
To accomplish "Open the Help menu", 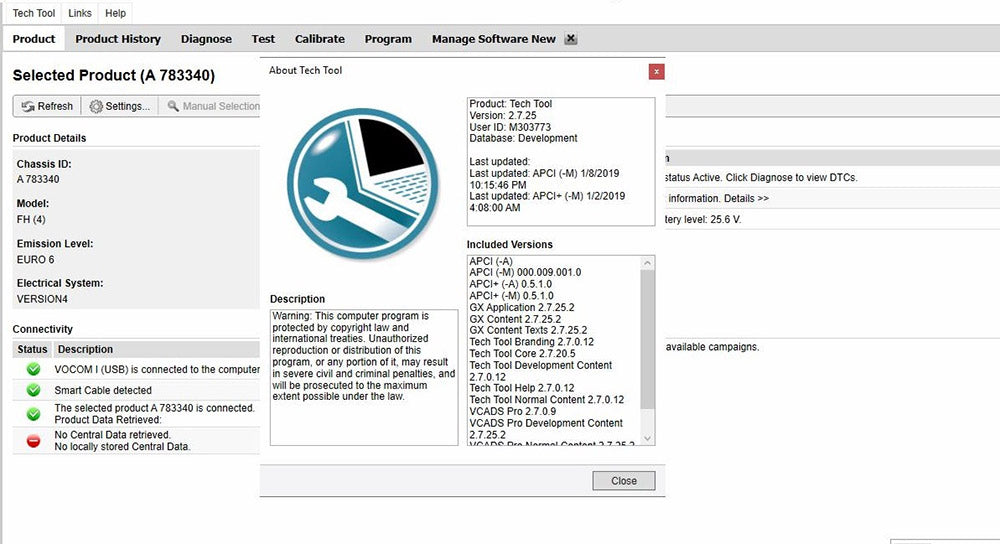I will (115, 13).
